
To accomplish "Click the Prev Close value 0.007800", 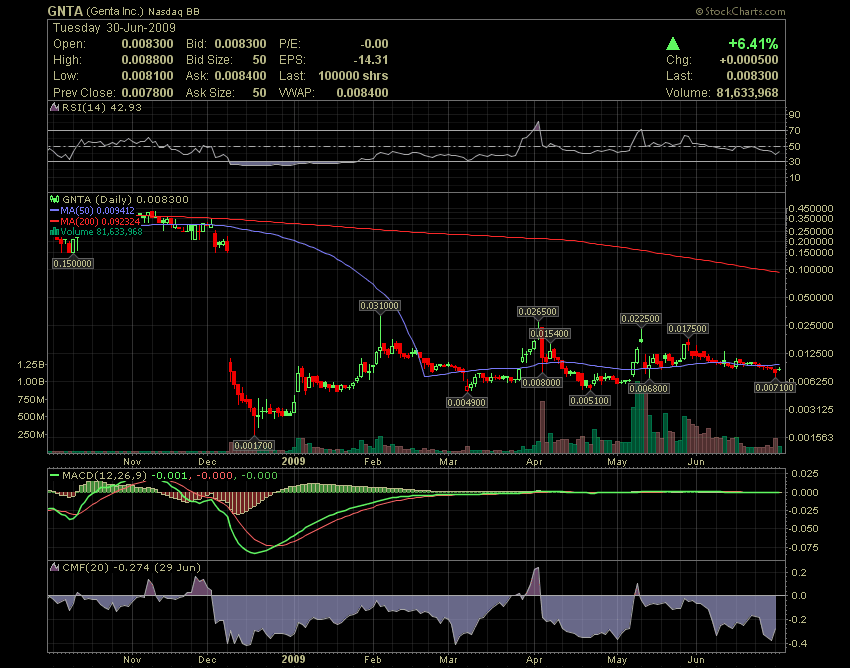I will point(147,93).
